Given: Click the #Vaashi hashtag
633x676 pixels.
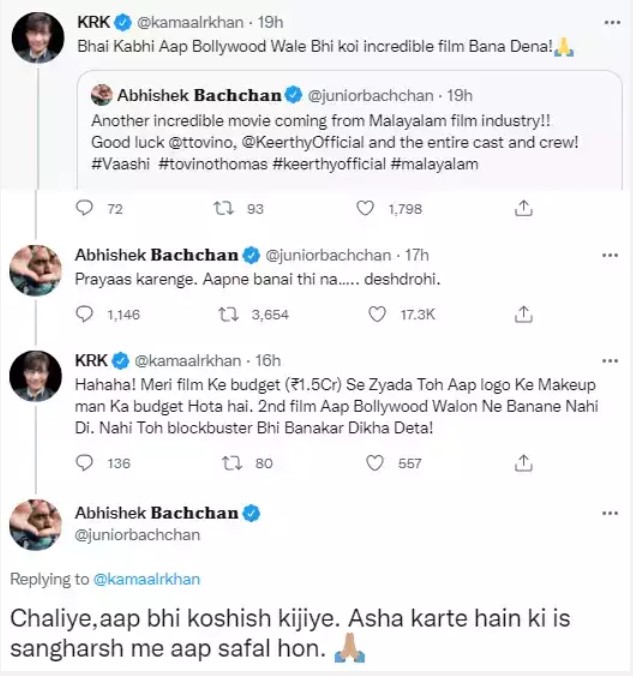Looking at the screenshot, I should click(x=119, y=163).
